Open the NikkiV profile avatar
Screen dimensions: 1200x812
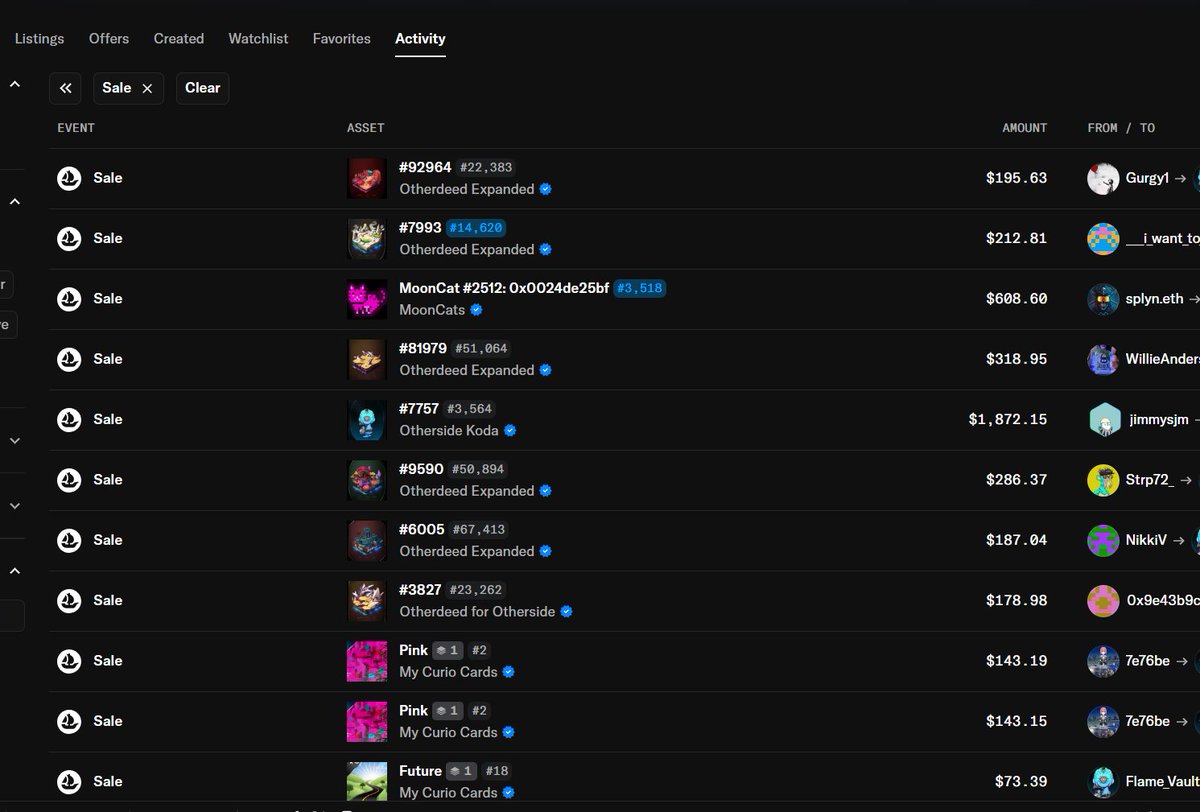coord(1103,540)
